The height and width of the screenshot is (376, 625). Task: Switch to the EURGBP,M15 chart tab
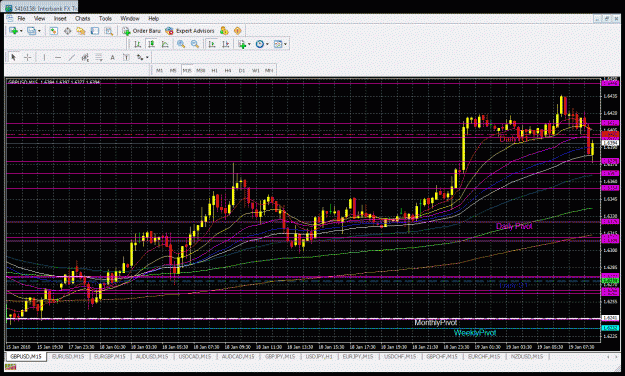click(x=110, y=356)
